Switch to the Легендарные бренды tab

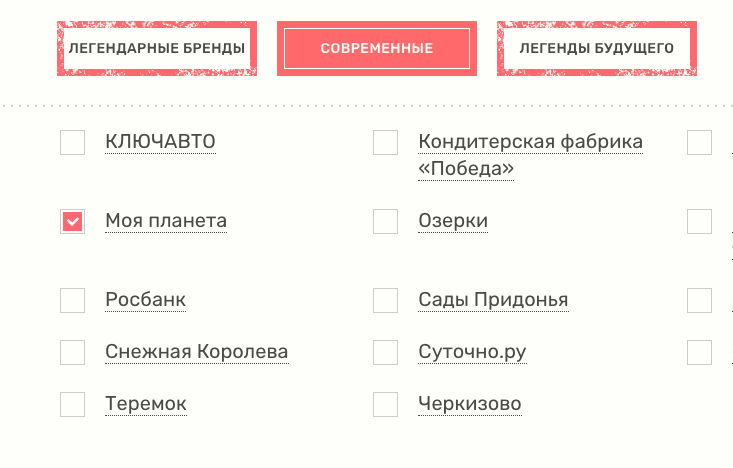pos(156,48)
